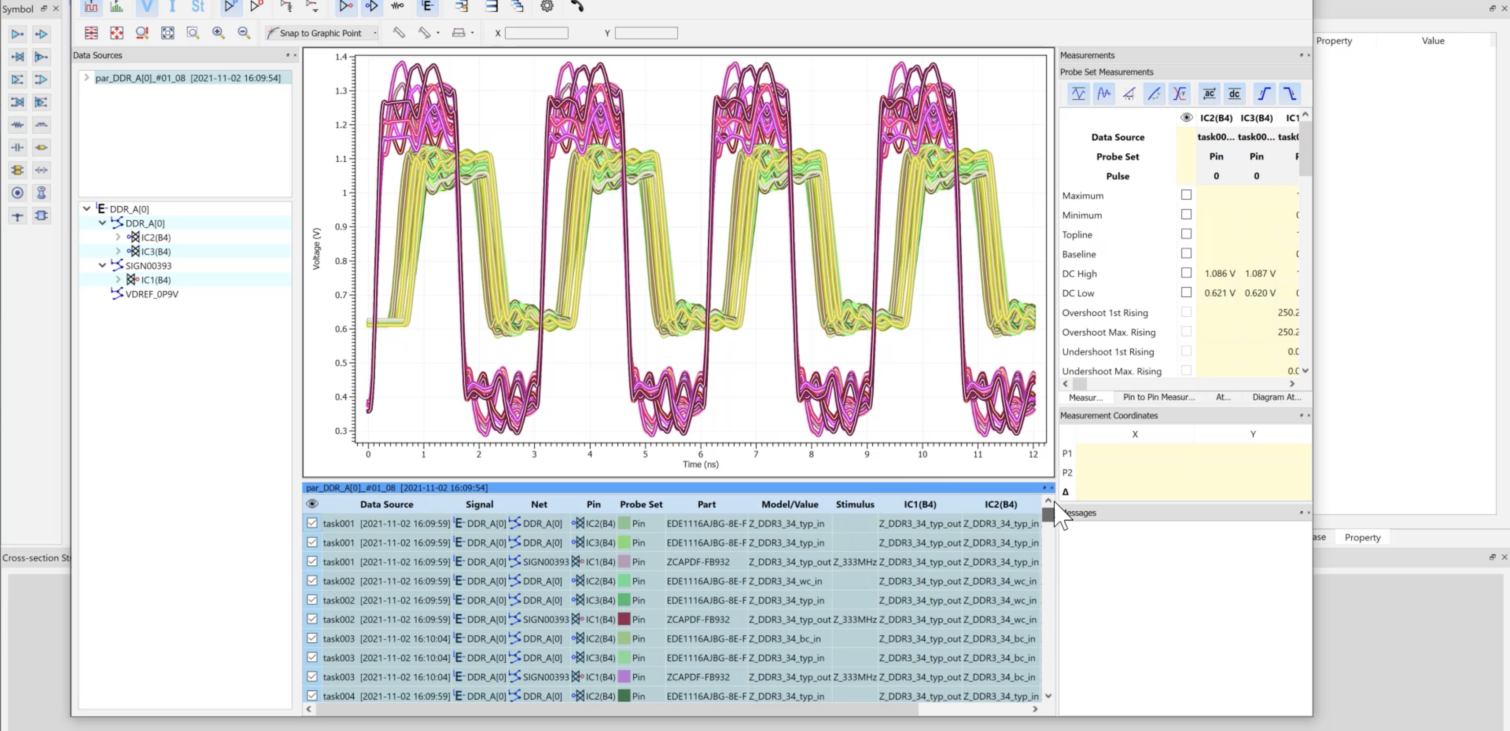
Task: Select the resistor symbol in Symbol palette
Action: point(17,125)
